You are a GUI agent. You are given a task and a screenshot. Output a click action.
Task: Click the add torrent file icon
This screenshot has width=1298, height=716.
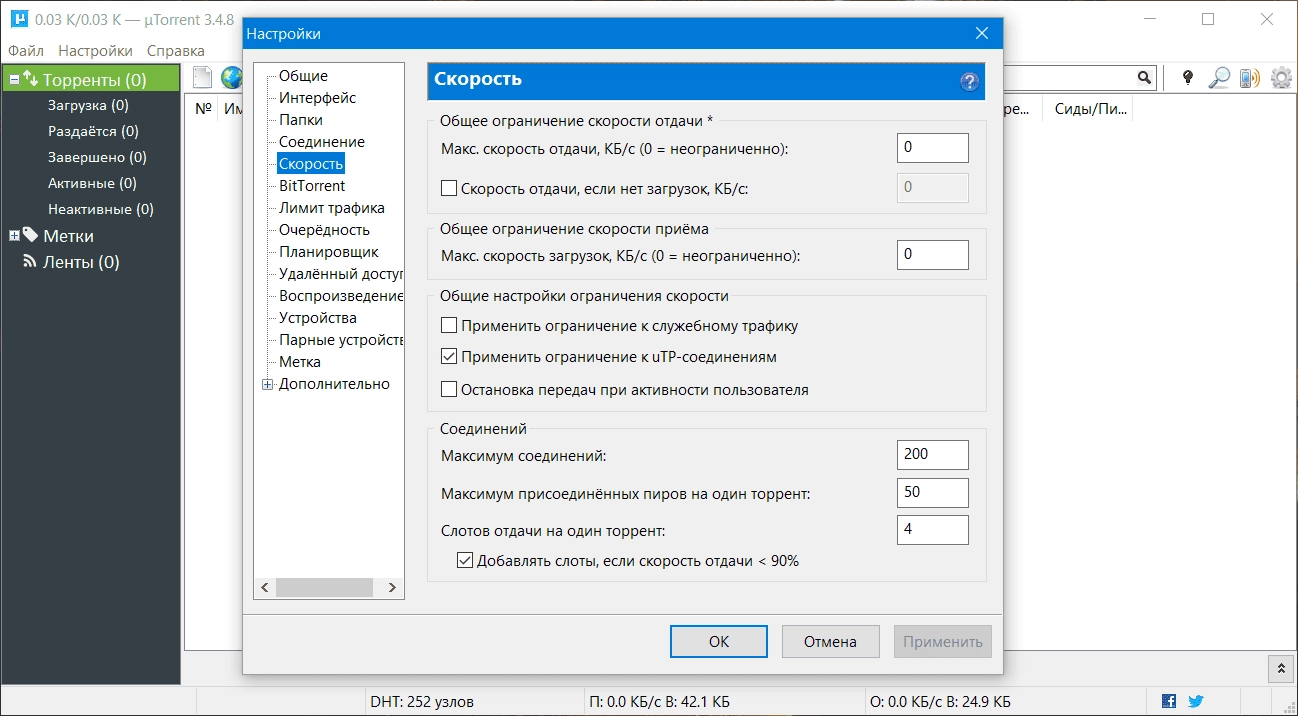202,75
